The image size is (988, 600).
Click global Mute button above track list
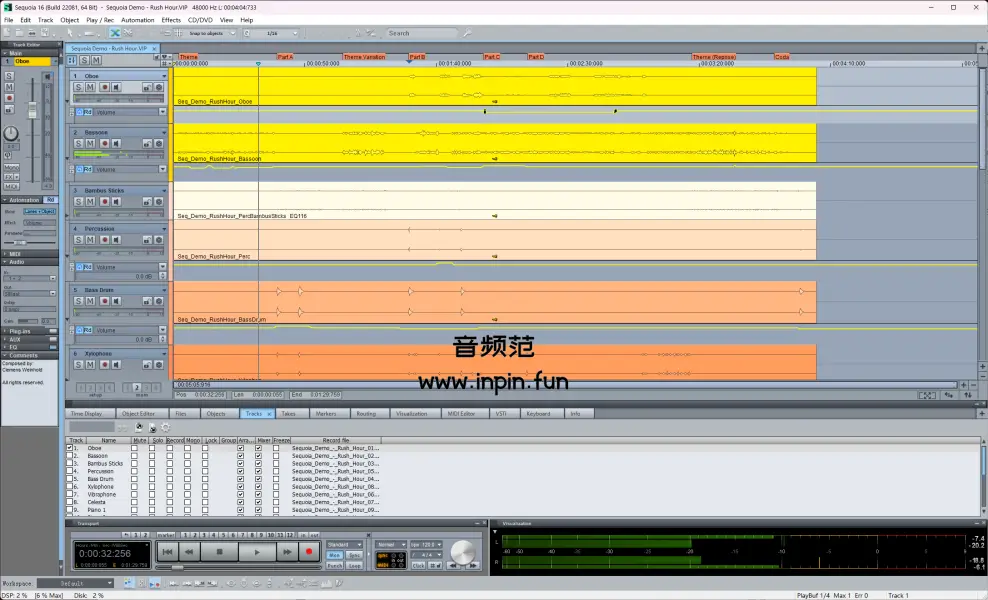[x=96, y=60]
